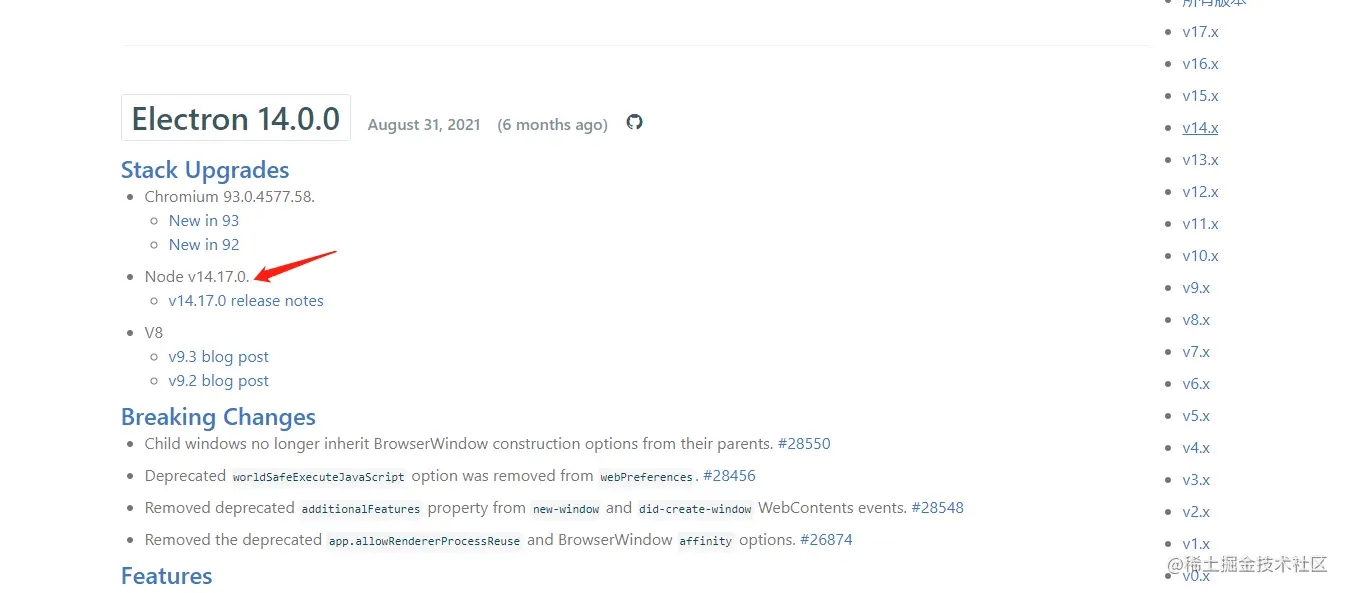Jump to the Features heading
The width and height of the screenshot is (1346, 593).
[x=166, y=575]
